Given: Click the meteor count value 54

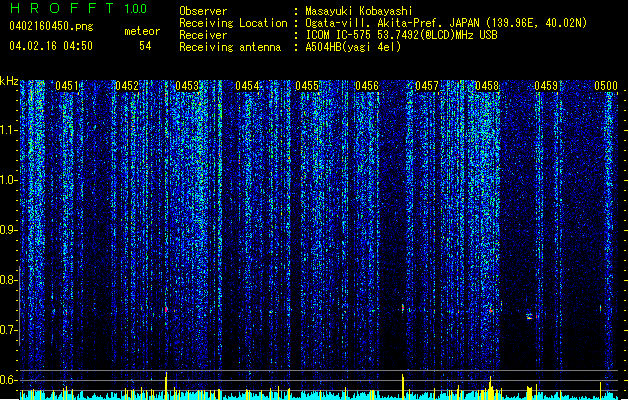Looking at the screenshot, I should 145,46.
